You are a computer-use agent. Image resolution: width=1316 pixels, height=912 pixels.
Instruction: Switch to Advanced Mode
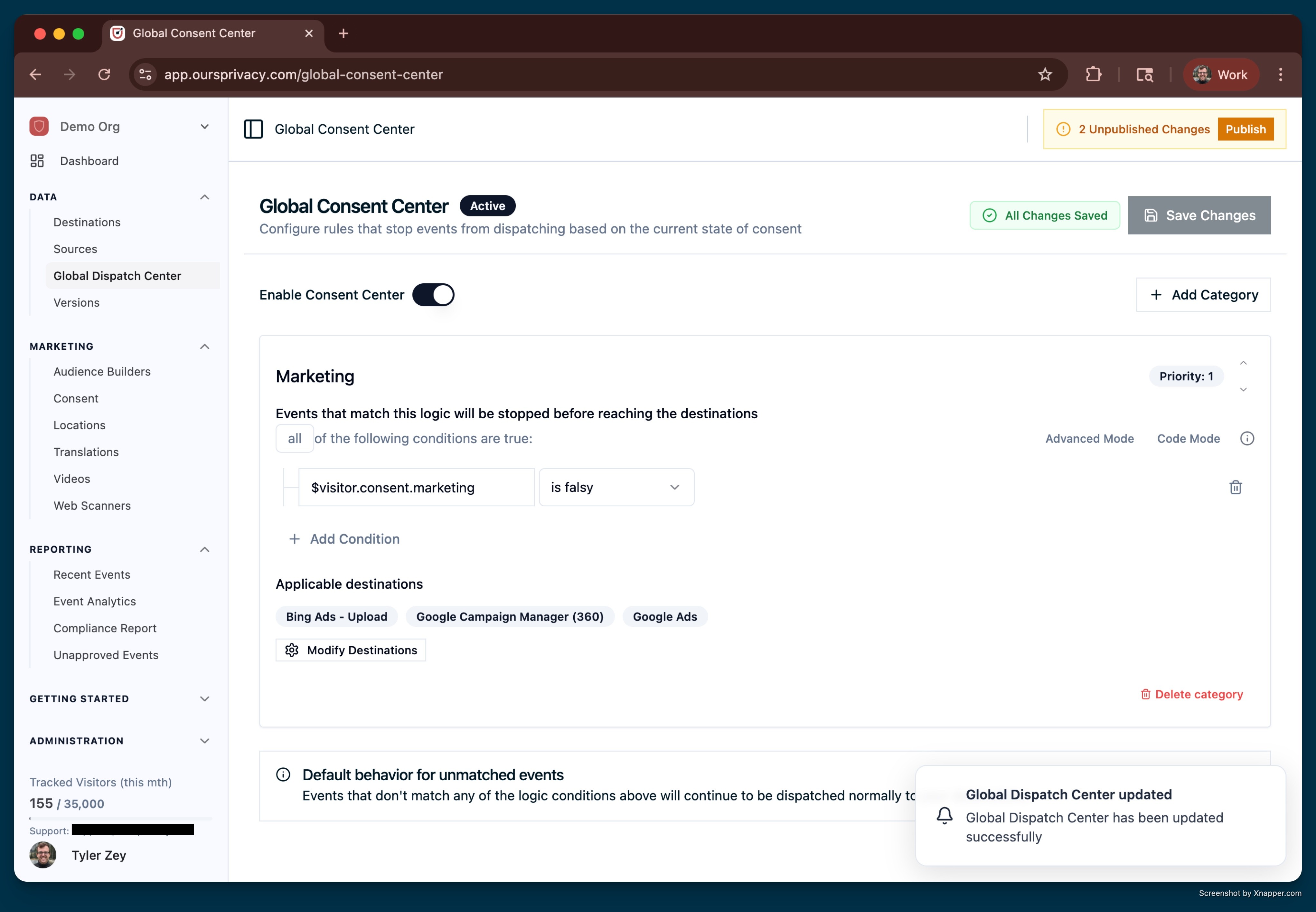1089,438
